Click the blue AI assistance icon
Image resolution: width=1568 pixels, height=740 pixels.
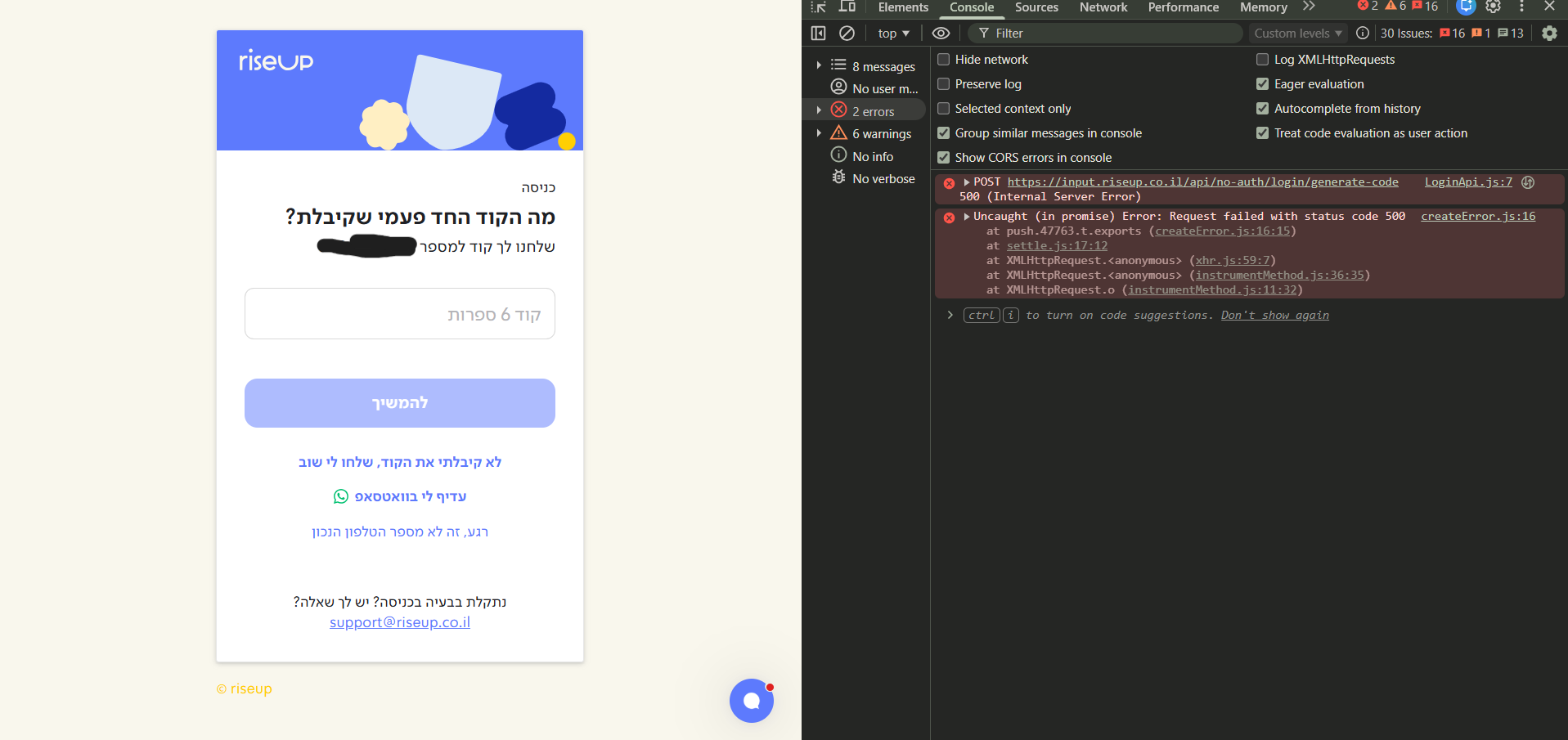(1466, 7)
